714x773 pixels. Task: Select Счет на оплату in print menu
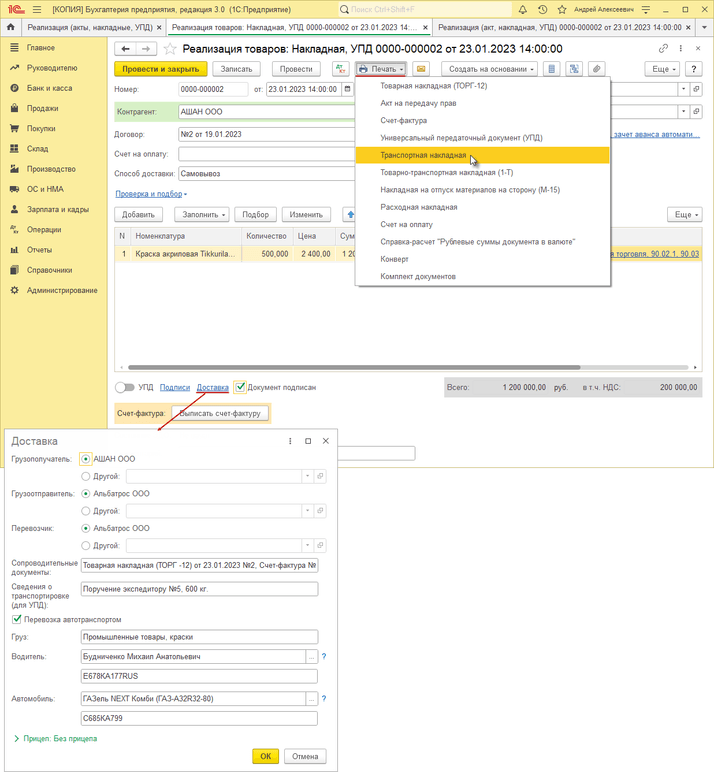pos(405,224)
